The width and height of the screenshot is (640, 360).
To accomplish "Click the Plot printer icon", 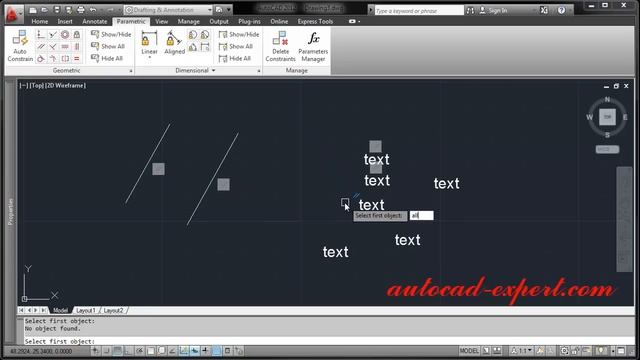I will tap(81, 10).
